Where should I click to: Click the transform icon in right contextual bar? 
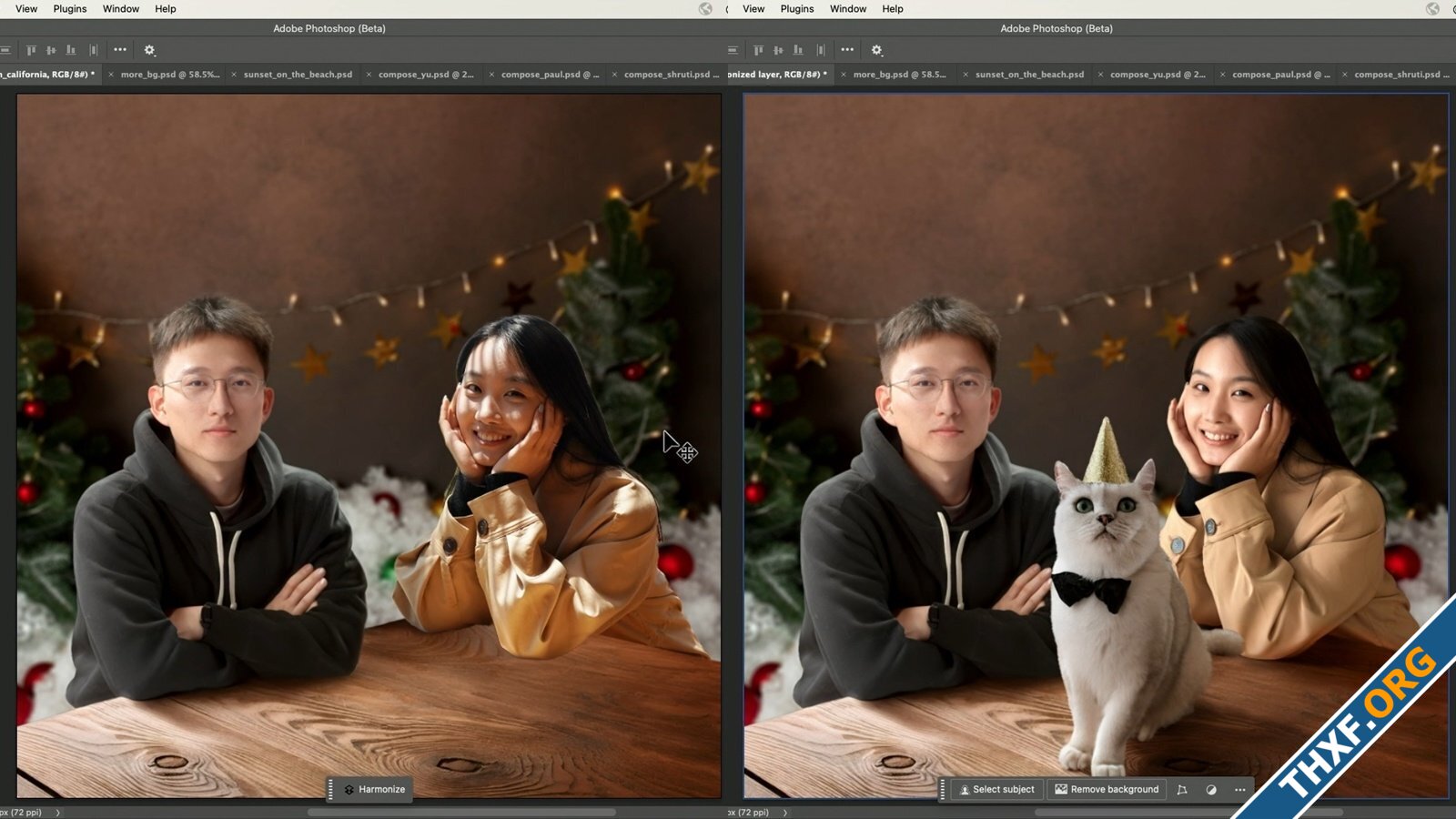[1182, 790]
